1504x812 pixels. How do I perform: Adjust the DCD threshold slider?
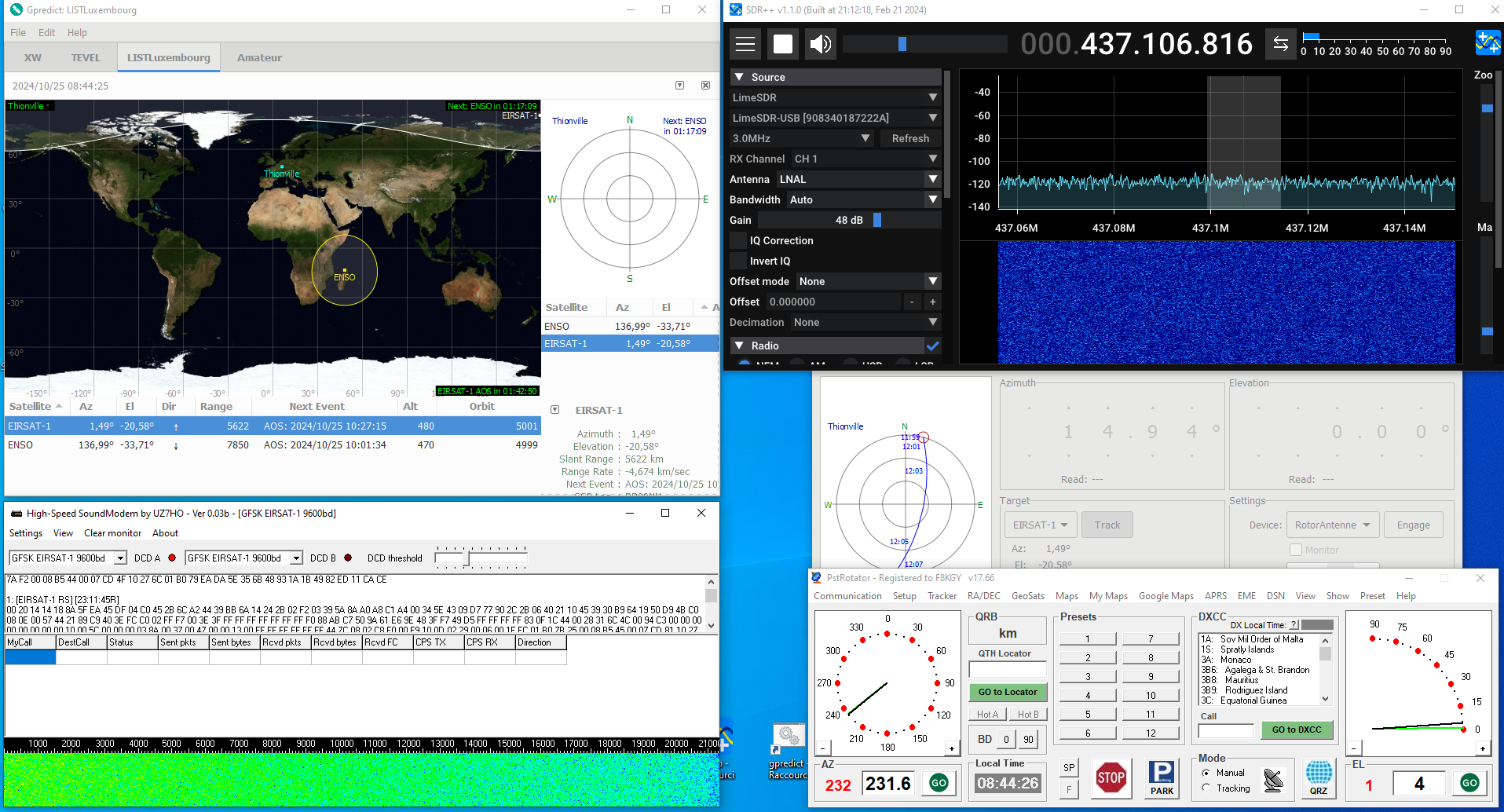tap(481, 558)
